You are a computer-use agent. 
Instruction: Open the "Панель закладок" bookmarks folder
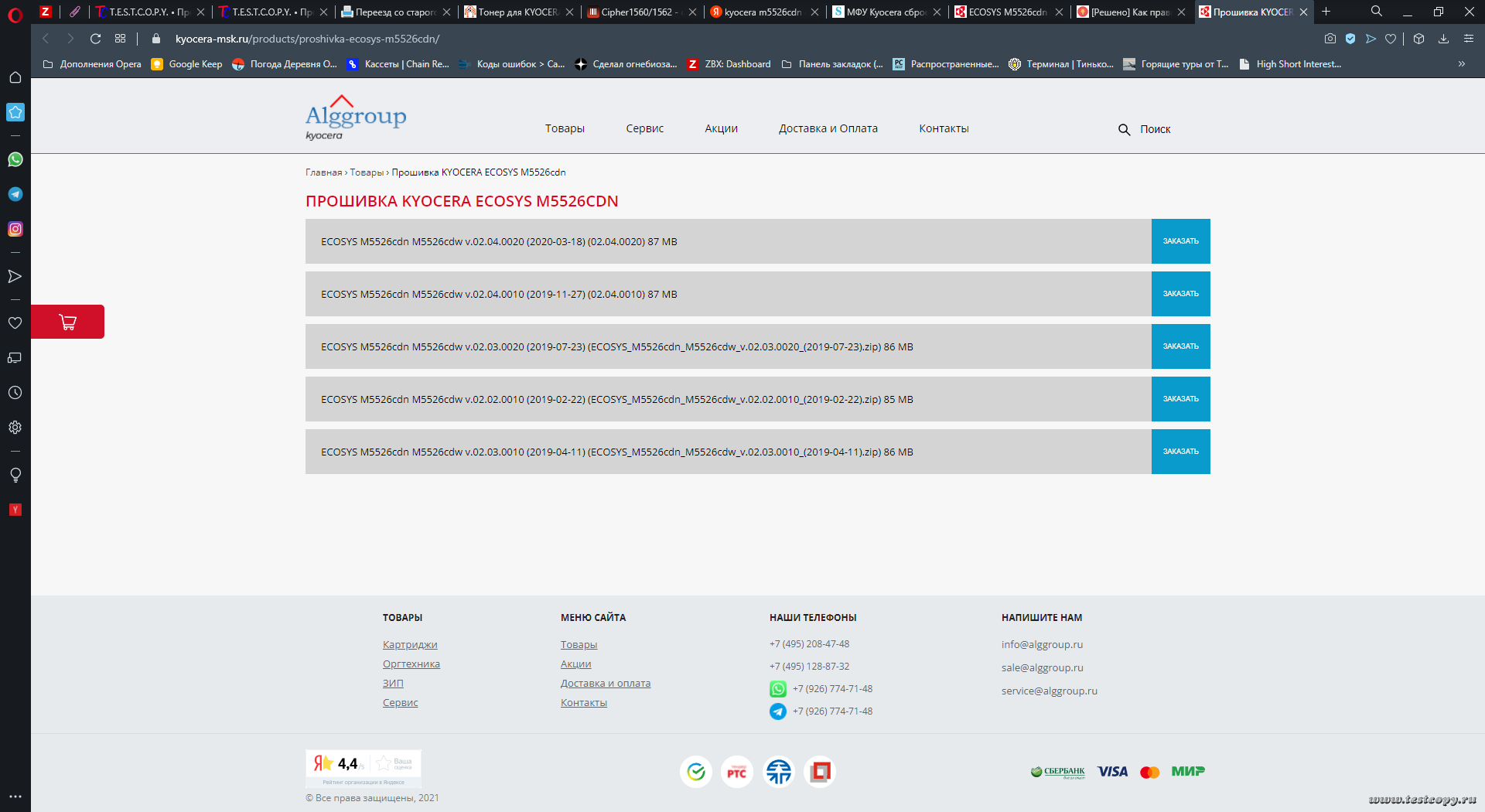(832, 64)
